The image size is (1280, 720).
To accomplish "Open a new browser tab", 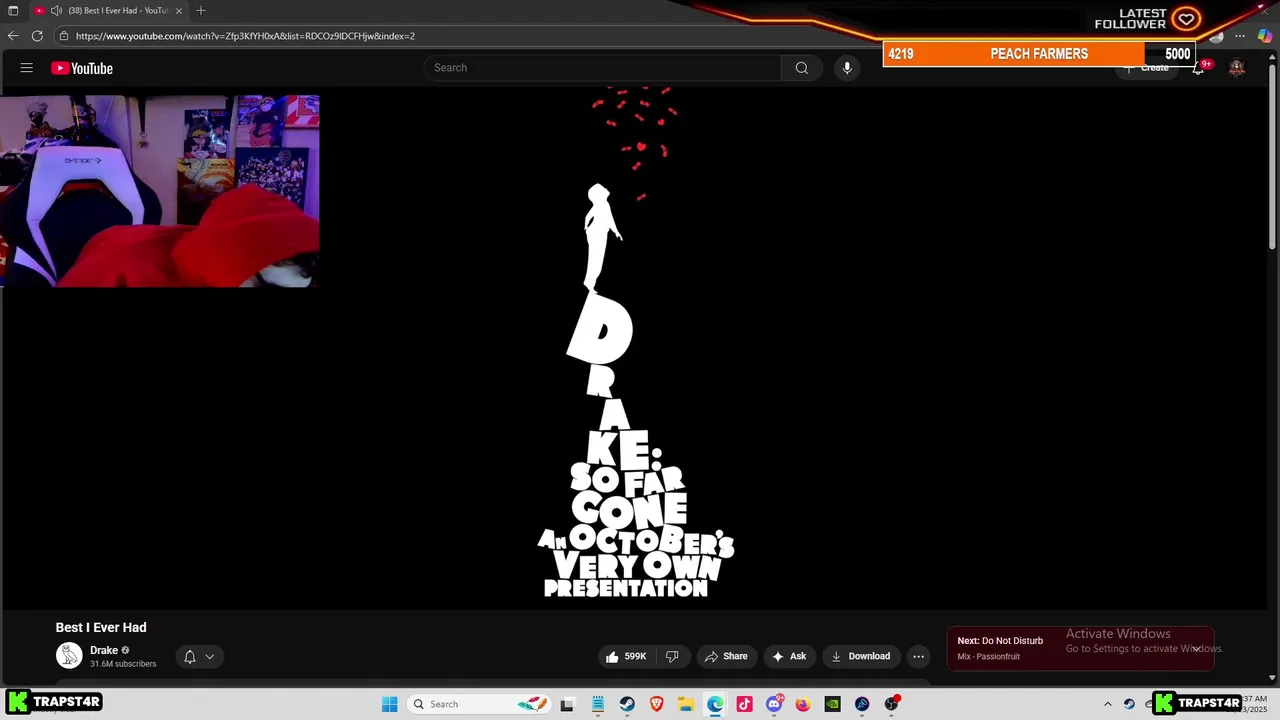I will tap(201, 11).
